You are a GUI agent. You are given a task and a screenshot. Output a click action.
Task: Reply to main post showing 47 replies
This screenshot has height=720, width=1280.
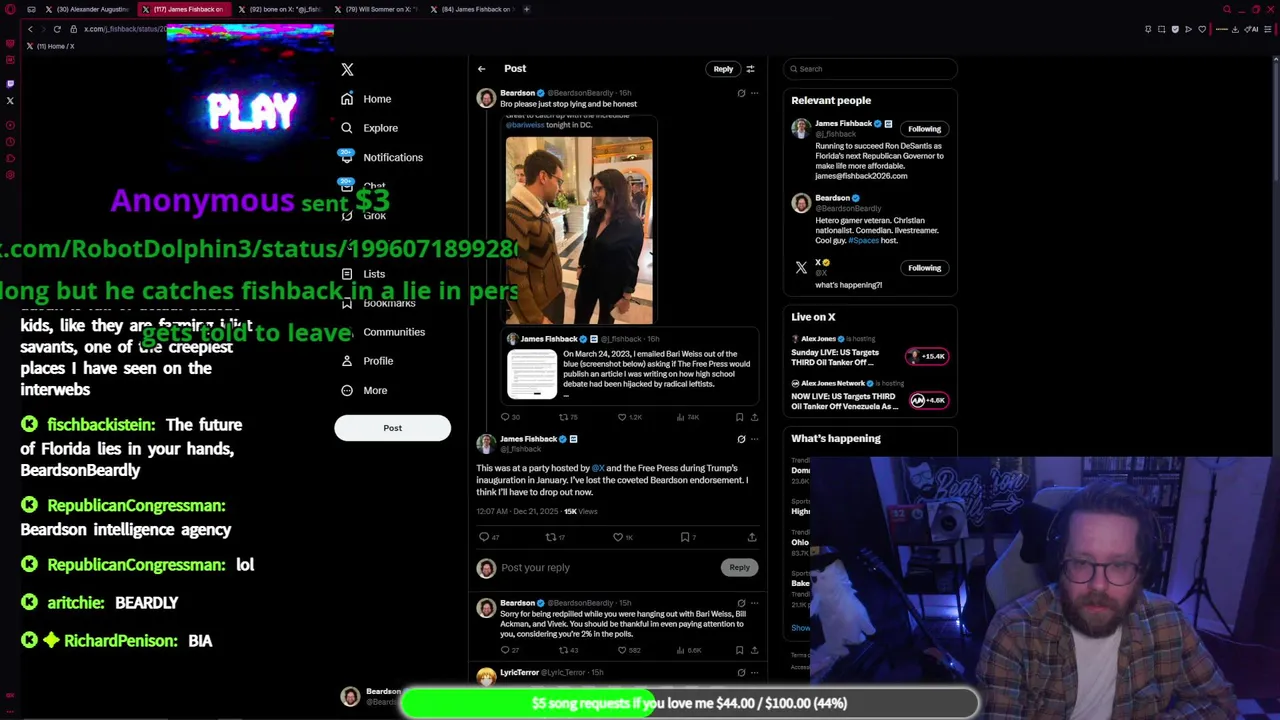[488, 537]
